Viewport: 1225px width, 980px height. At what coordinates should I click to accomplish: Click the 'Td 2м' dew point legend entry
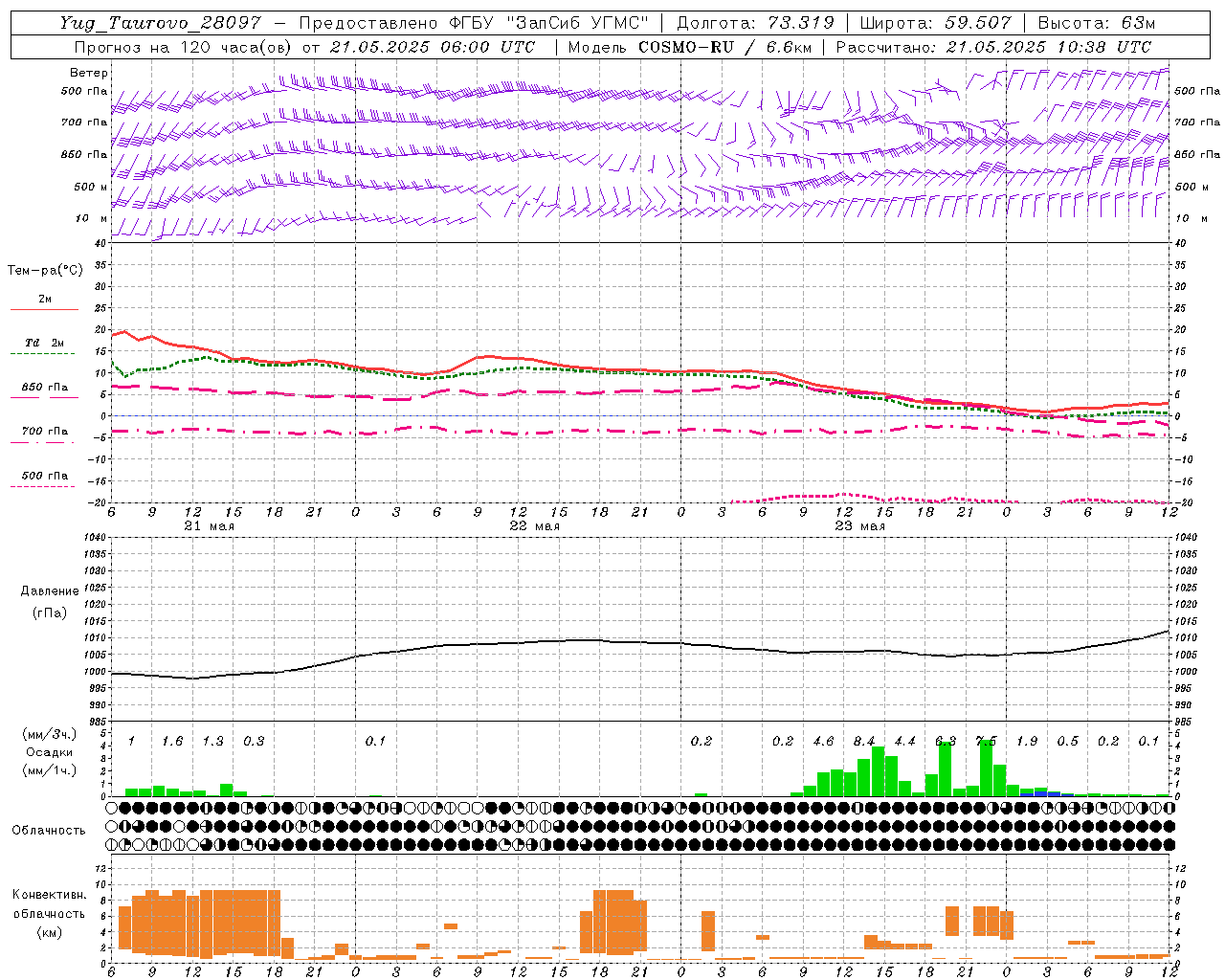click(x=45, y=343)
